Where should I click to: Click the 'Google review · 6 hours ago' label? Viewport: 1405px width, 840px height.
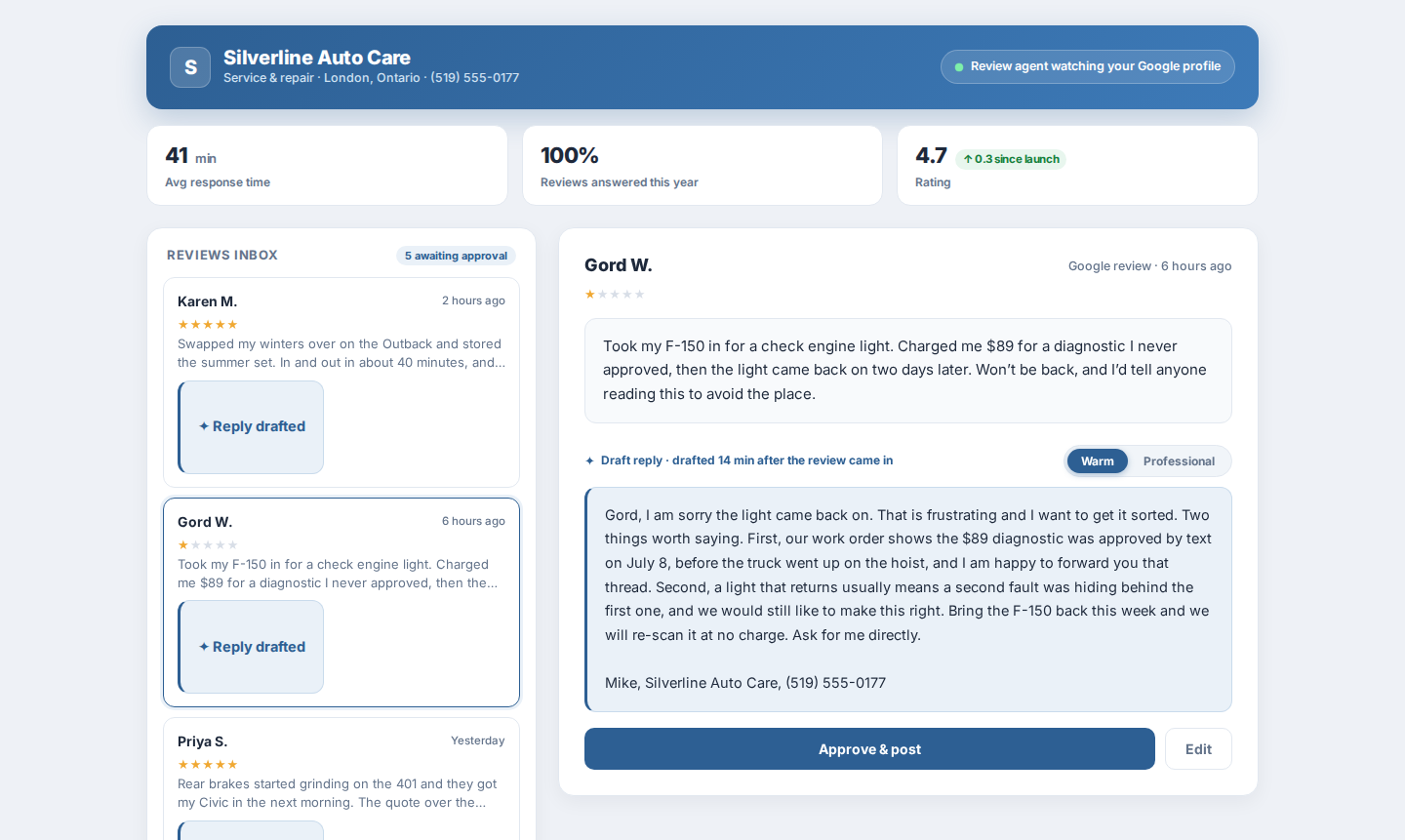tap(1149, 266)
